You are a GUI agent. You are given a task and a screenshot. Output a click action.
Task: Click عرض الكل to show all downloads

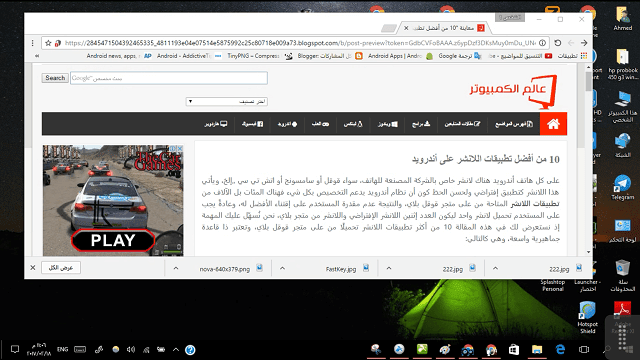point(61,268)
